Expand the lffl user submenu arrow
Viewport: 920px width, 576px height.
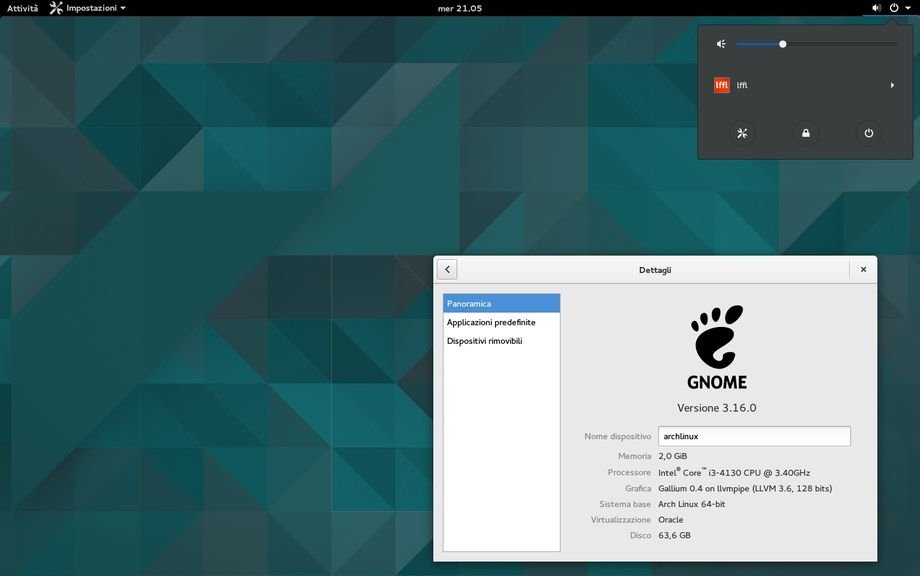892,85
